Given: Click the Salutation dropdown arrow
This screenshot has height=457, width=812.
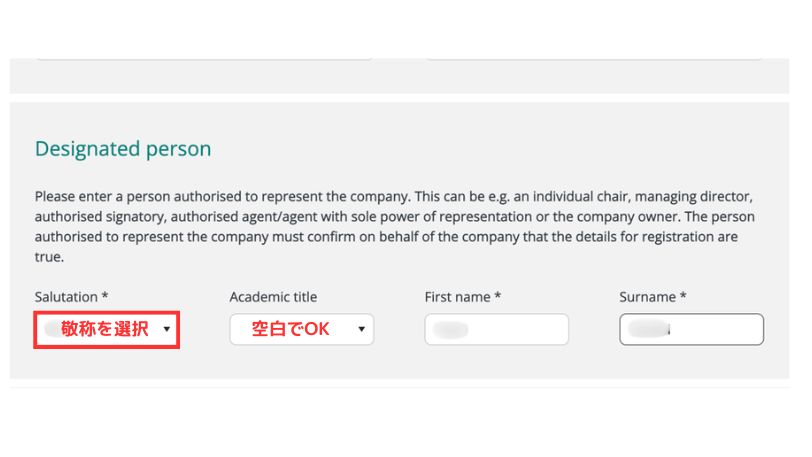Looking at the screenshot, I should (x=166, y=329).
